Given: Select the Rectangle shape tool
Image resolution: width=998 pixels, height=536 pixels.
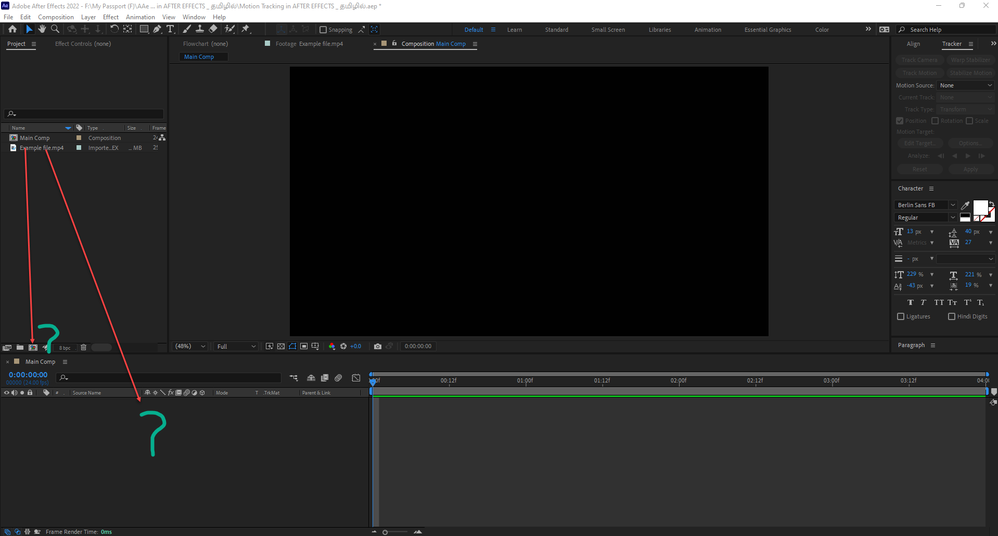Looking at the screenshot, I should [x=144, y=29].
